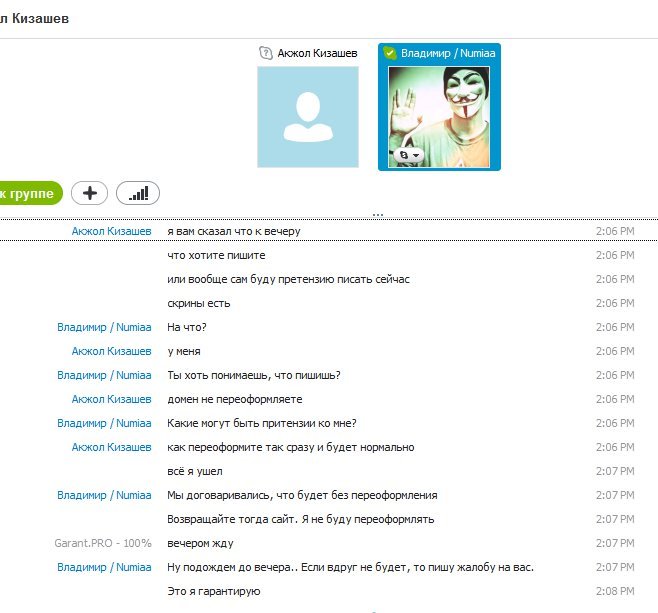The image size is (658, 613).
Task: Open call quality signal bars button
Action: (138, 193)
